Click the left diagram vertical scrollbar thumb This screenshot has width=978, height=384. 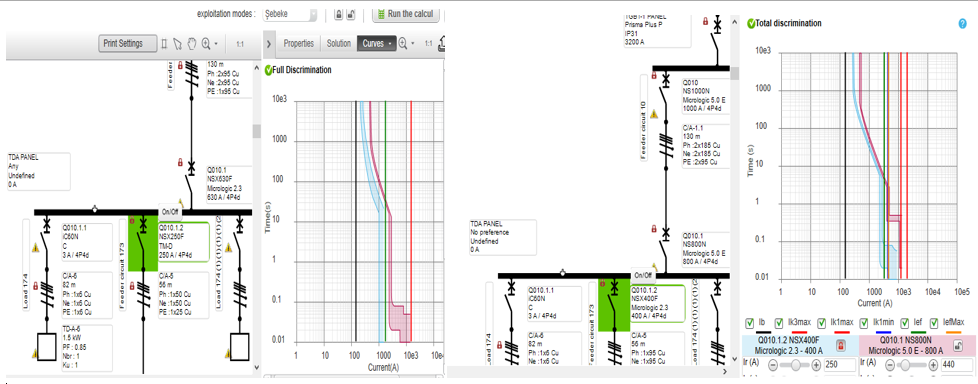256,131
